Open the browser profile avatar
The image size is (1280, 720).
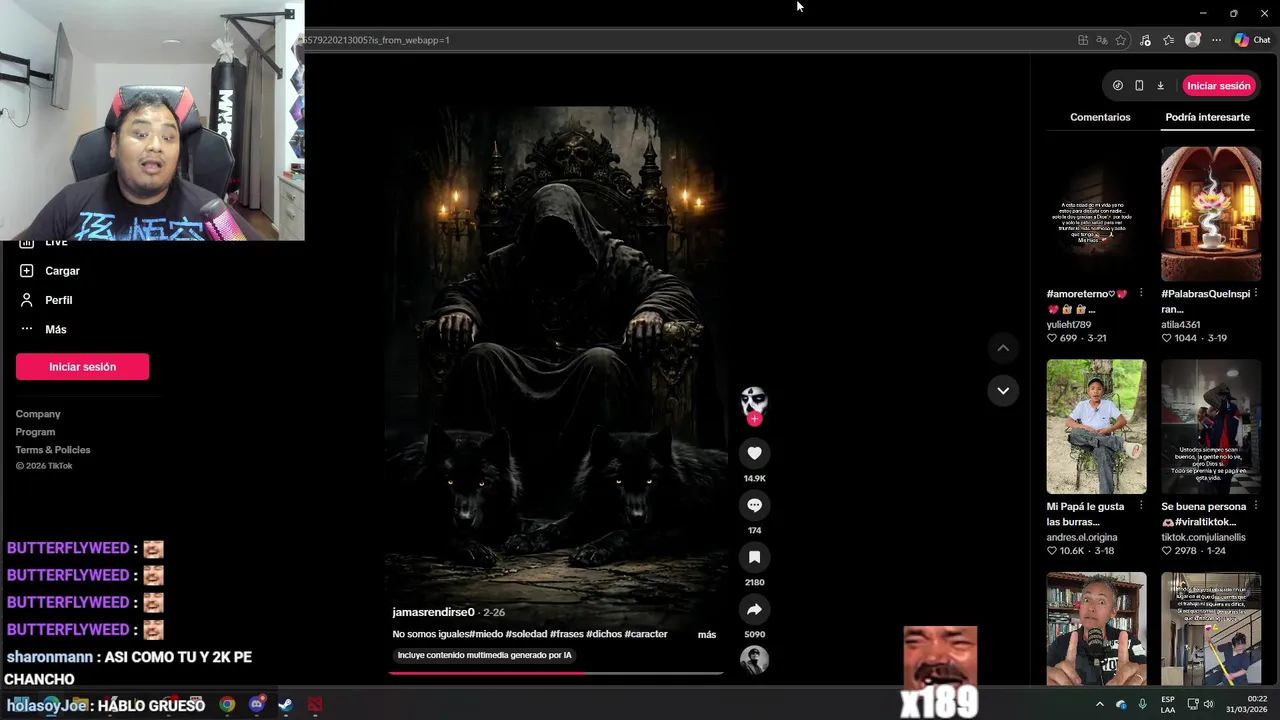click(x=1192, y=40)
